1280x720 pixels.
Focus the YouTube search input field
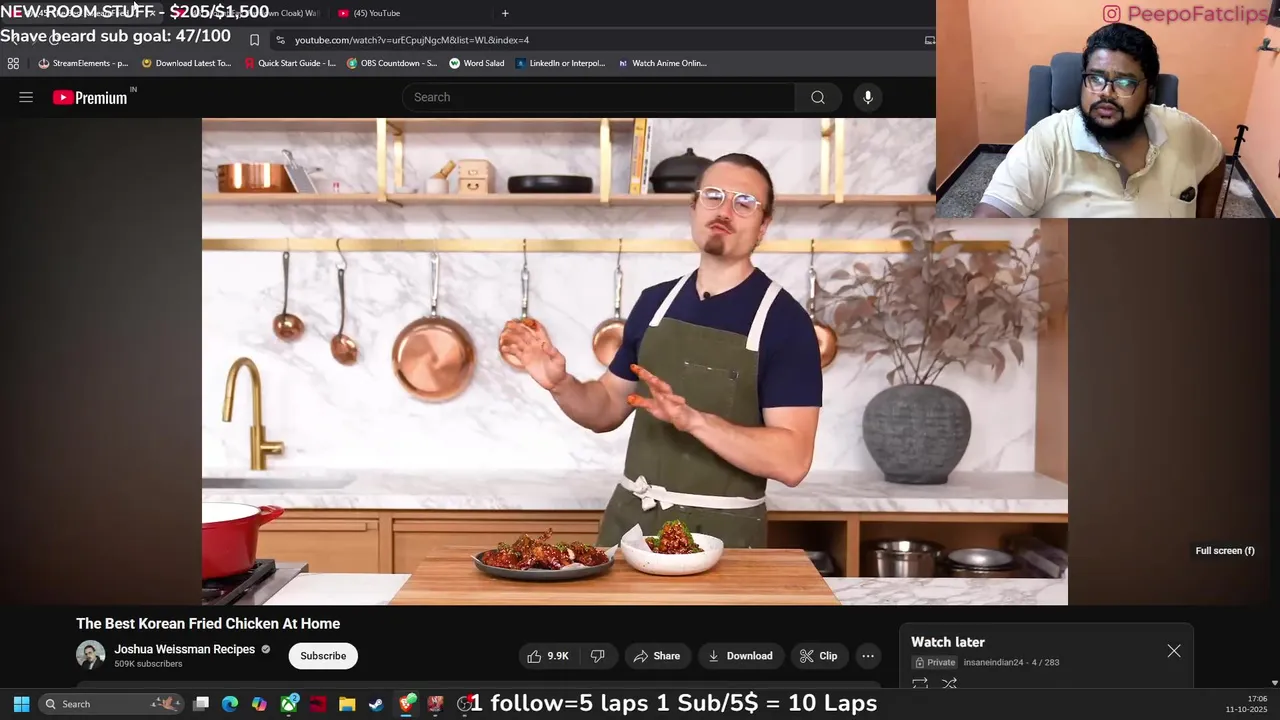[x=598, y=97]
